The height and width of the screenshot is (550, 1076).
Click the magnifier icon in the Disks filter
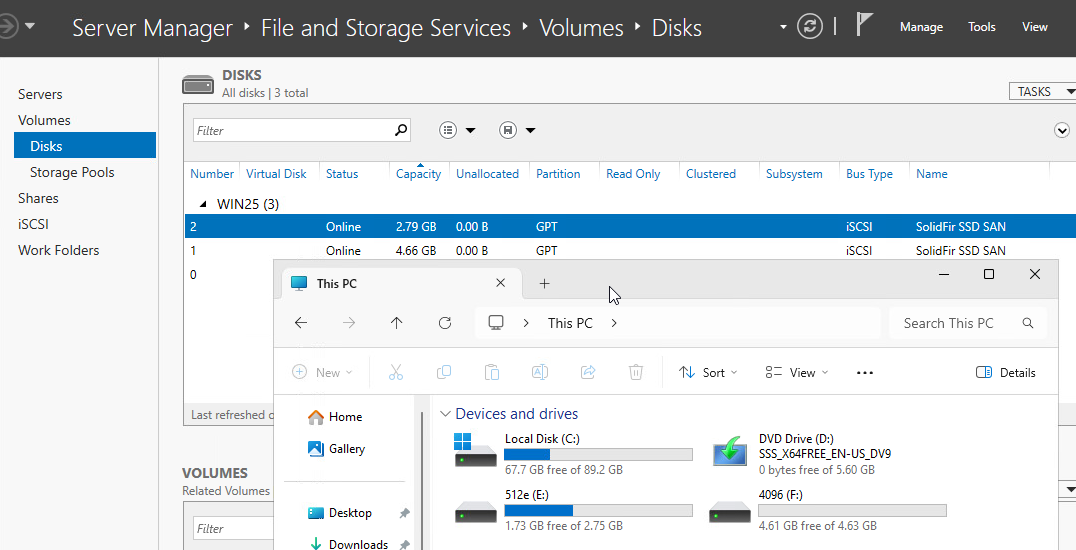(x=401, y=130)
